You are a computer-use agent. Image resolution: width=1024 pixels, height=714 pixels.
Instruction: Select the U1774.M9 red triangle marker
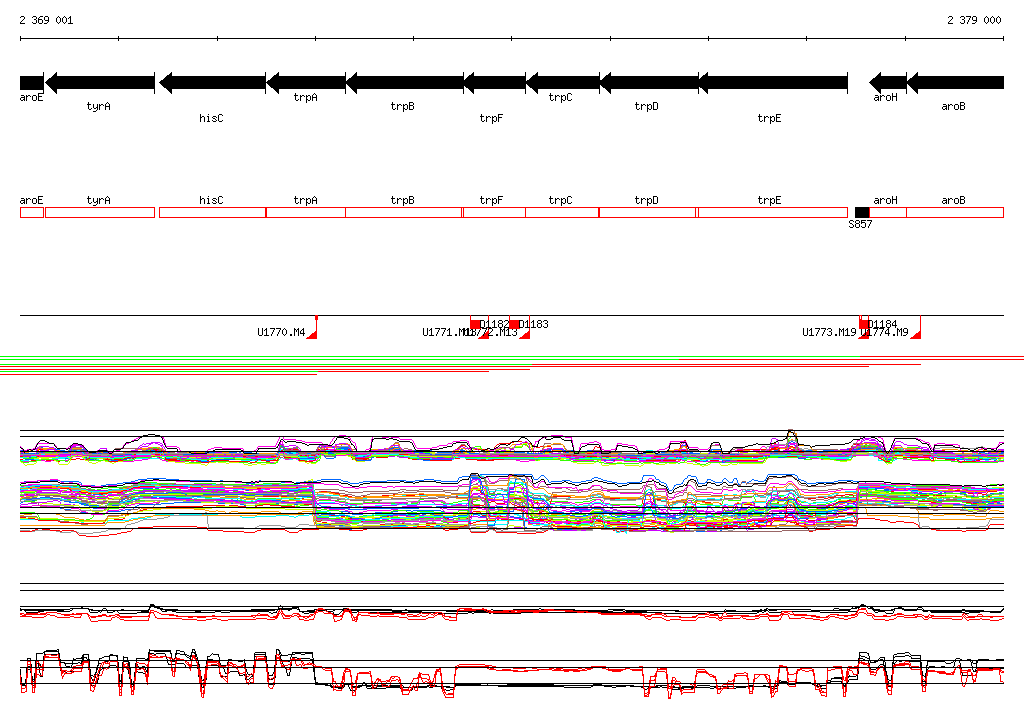pos(914,333)
